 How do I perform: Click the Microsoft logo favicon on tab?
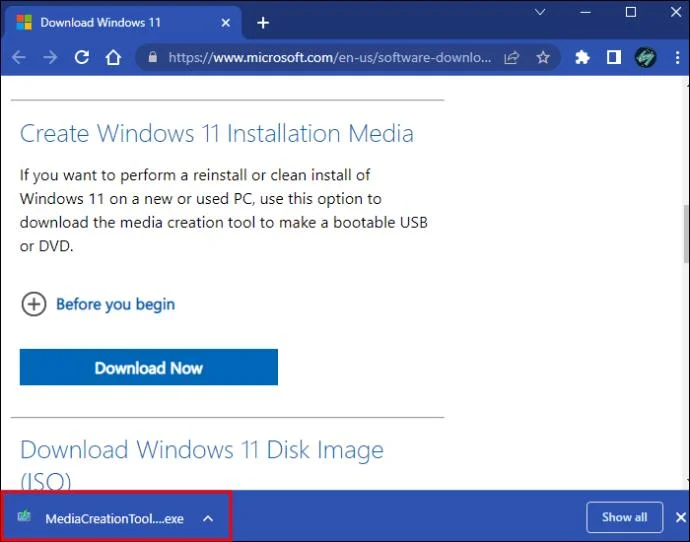tap(24, 22)
